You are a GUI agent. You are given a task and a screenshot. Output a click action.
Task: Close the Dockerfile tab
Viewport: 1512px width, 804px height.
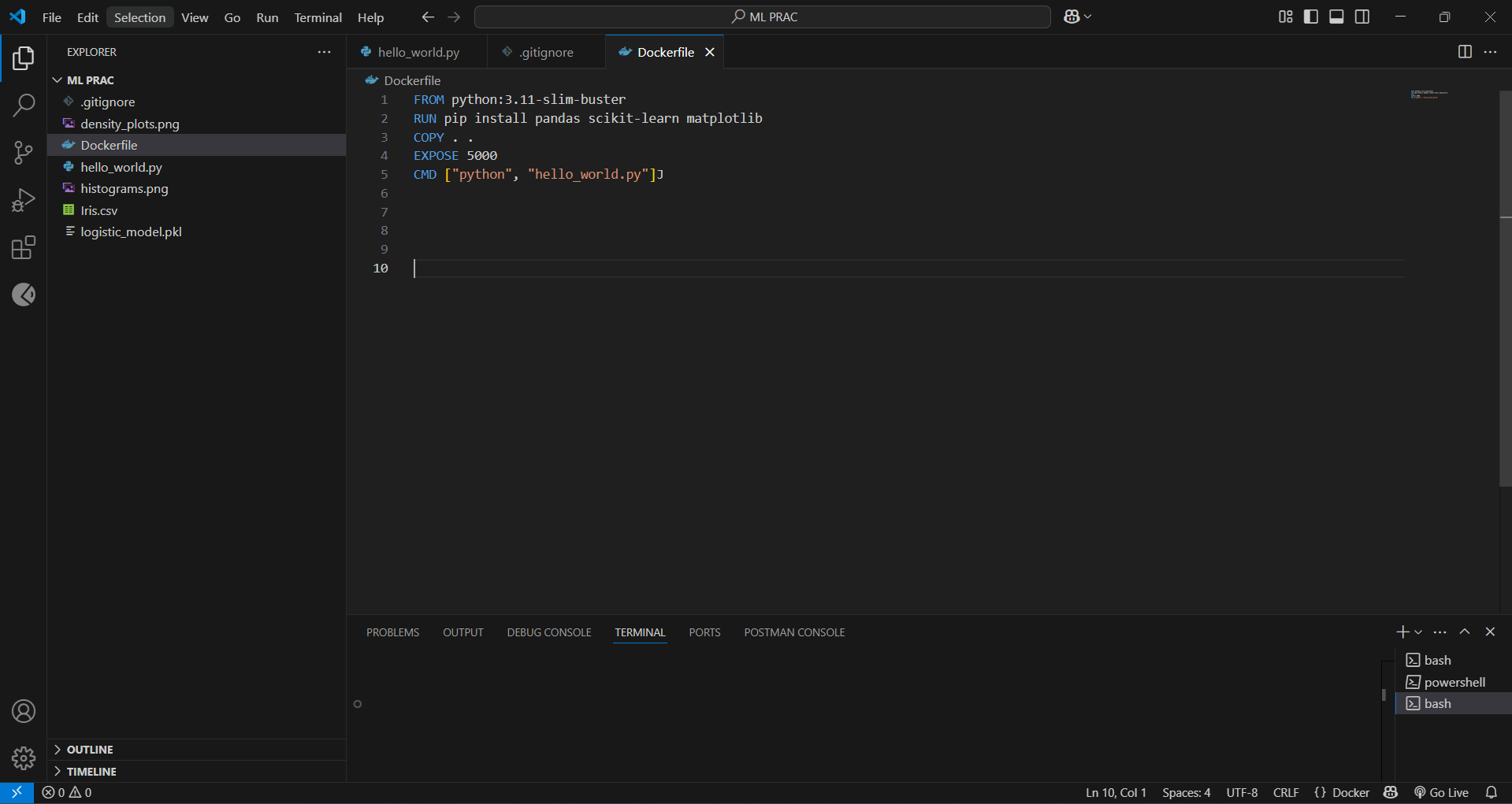(x=710, y=52)
